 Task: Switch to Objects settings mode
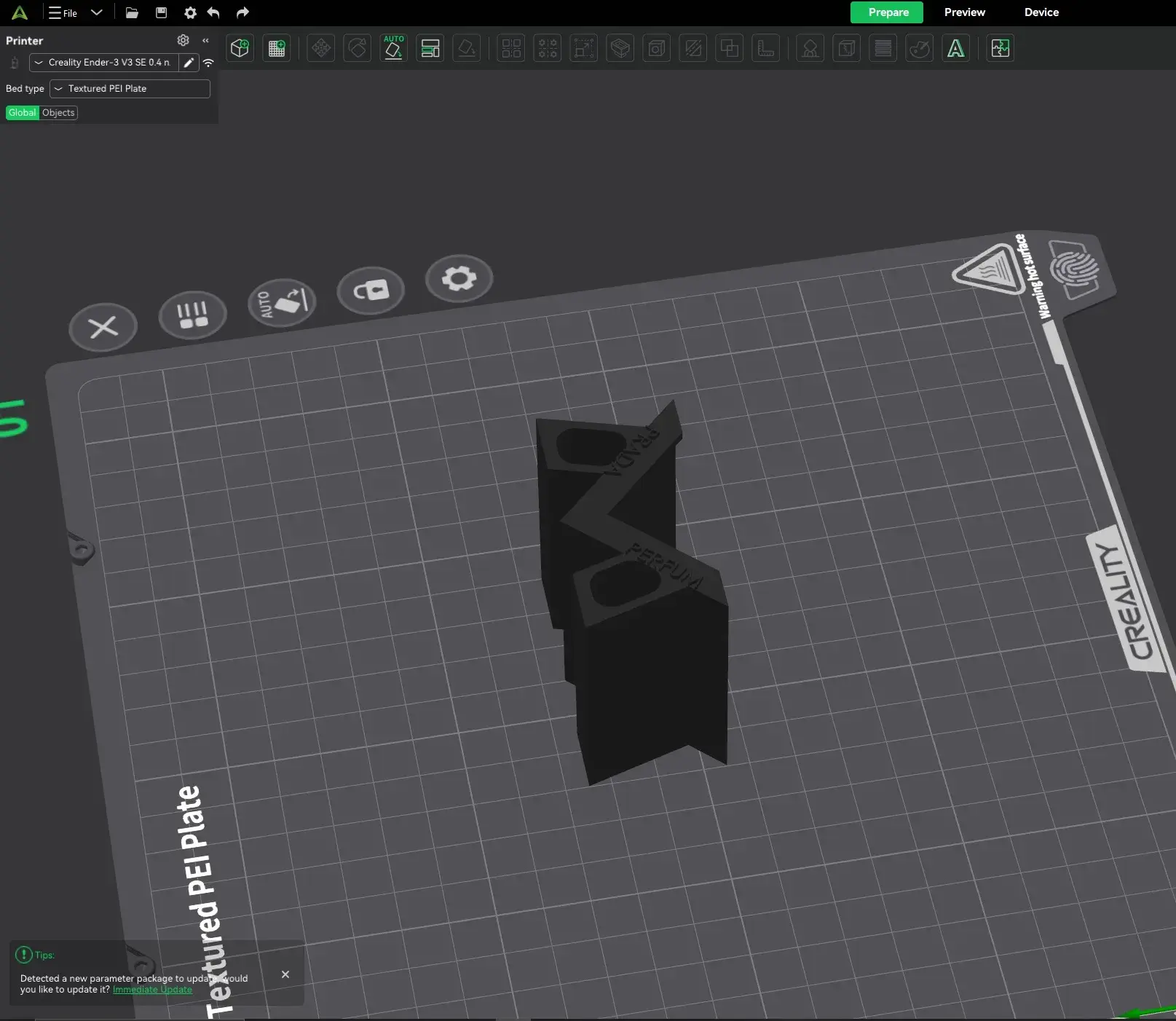(58, 113)
